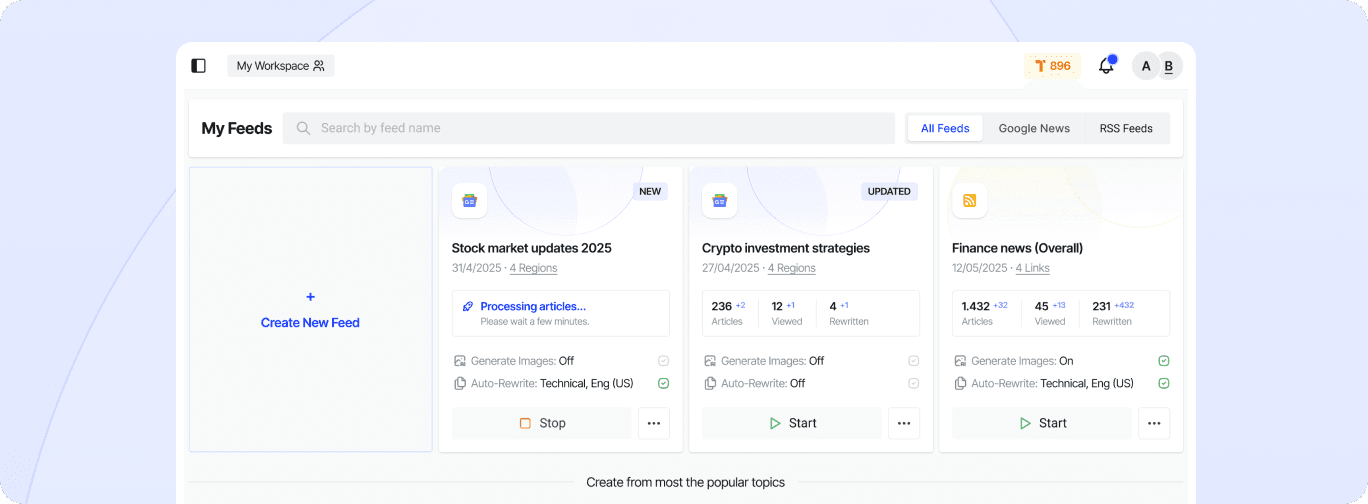The height and width of the screenshot is (504, 1368).
Task: Click Create New Feed
Action: tap(310, 310)
